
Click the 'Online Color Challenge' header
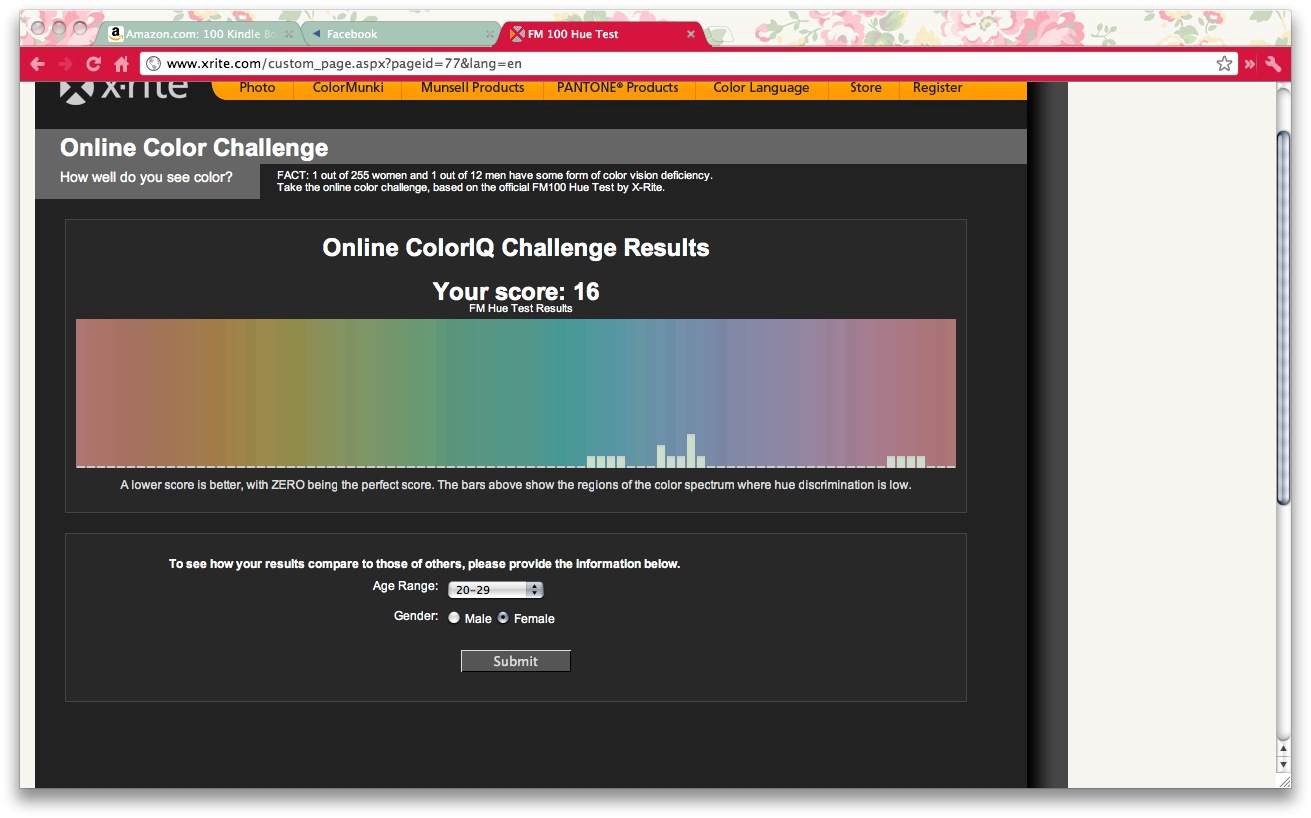point(194,148)
